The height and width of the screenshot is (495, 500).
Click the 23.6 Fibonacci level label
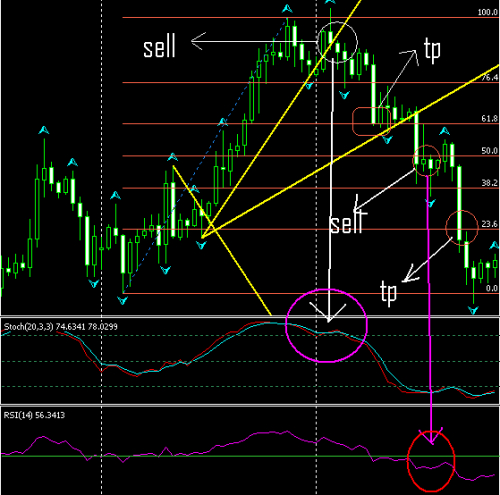(x=489, y=224)
